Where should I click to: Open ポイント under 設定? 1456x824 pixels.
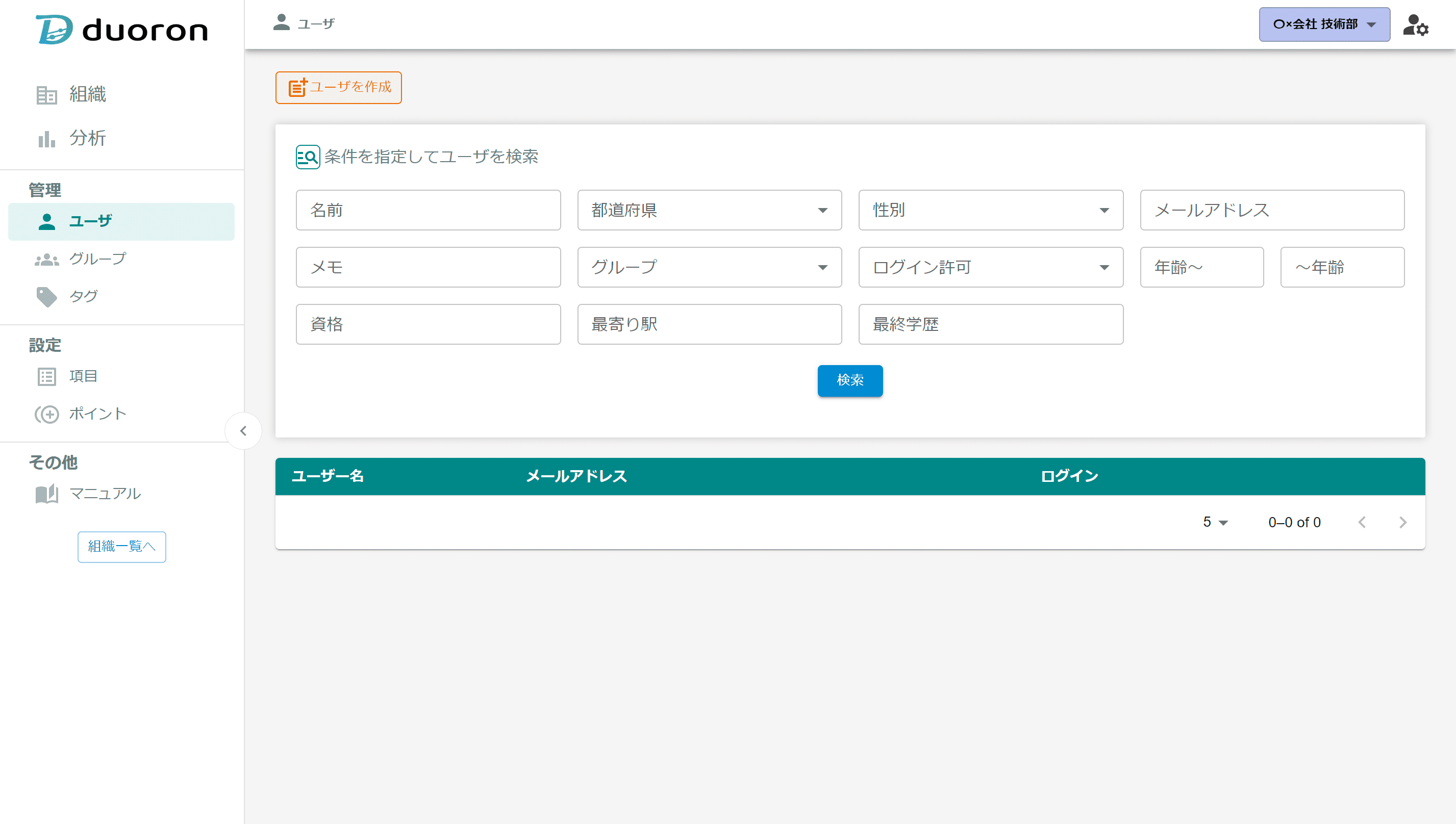pyautogui.click(x=122, y=414)
